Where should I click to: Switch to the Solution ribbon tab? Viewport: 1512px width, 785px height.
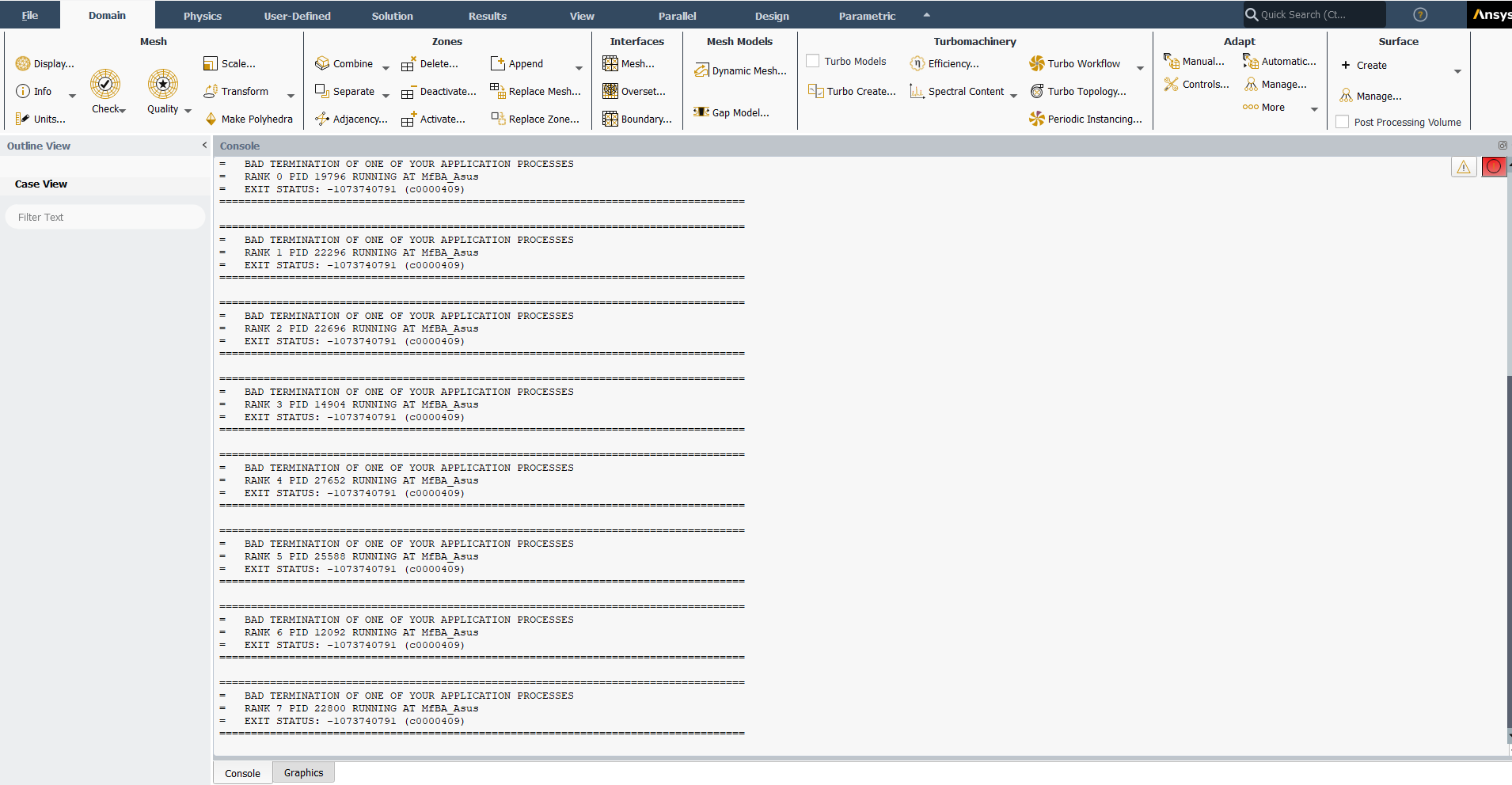pyautogui.click(x=393, y=16)
